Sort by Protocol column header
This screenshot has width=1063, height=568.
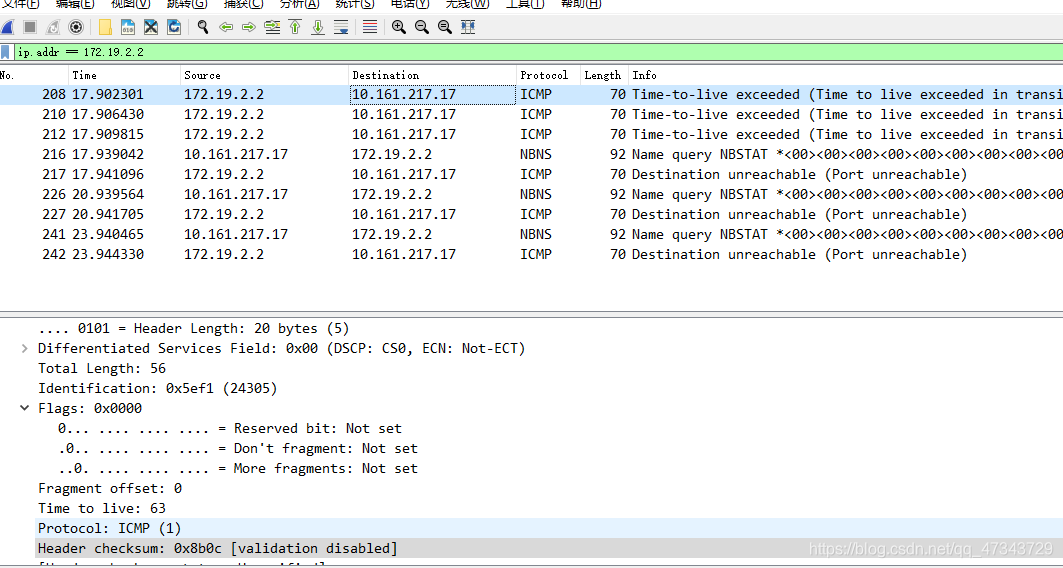(548, 75)
